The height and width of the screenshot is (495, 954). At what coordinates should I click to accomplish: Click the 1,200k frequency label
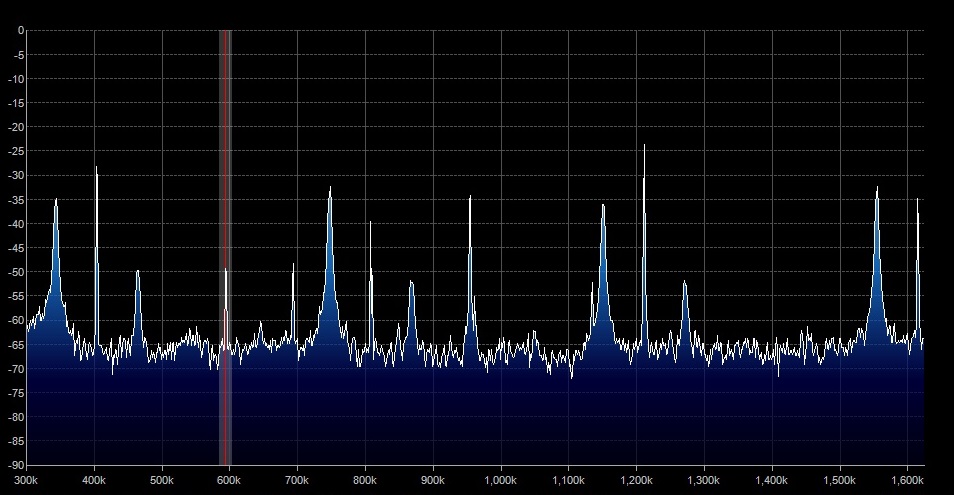point(636,480)
